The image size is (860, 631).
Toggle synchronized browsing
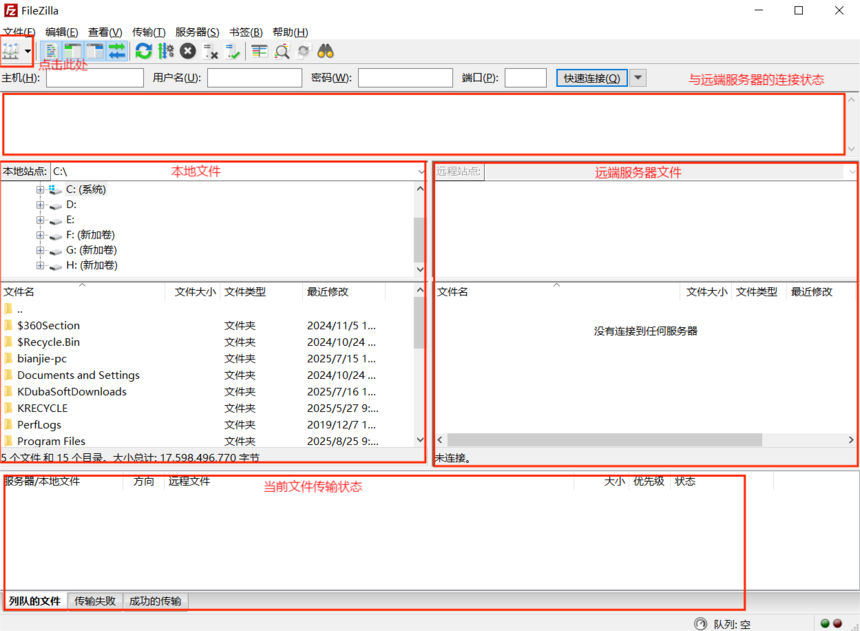[x=302, y=51]
